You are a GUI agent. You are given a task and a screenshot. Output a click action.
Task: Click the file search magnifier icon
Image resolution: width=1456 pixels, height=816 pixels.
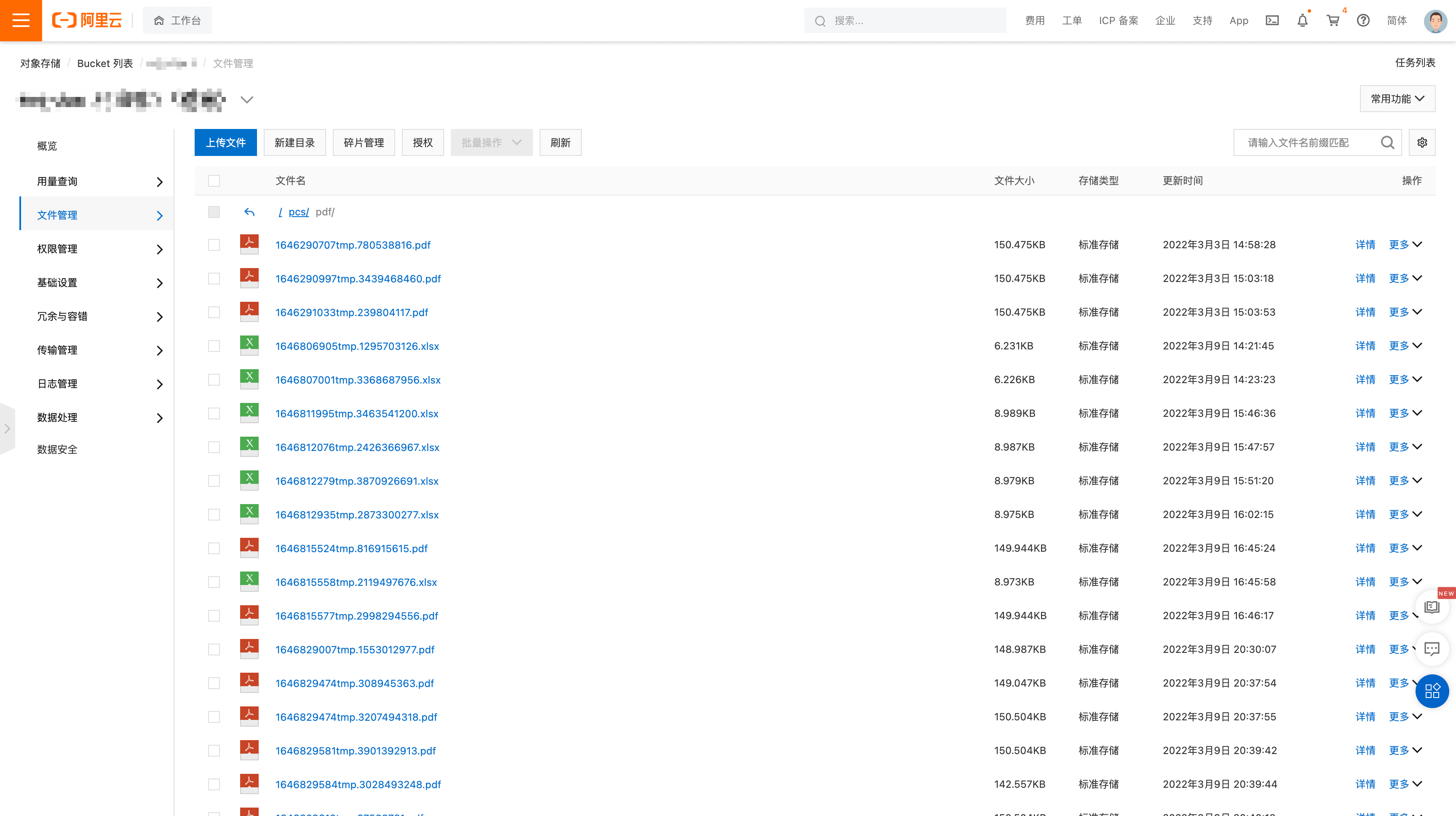coord(1387,142)
